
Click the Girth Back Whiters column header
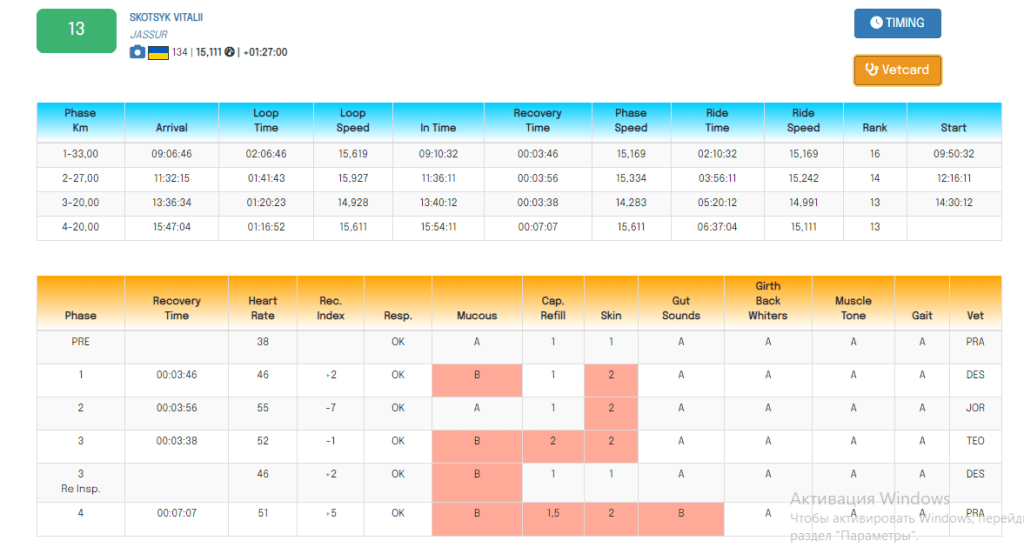(768, 301)
